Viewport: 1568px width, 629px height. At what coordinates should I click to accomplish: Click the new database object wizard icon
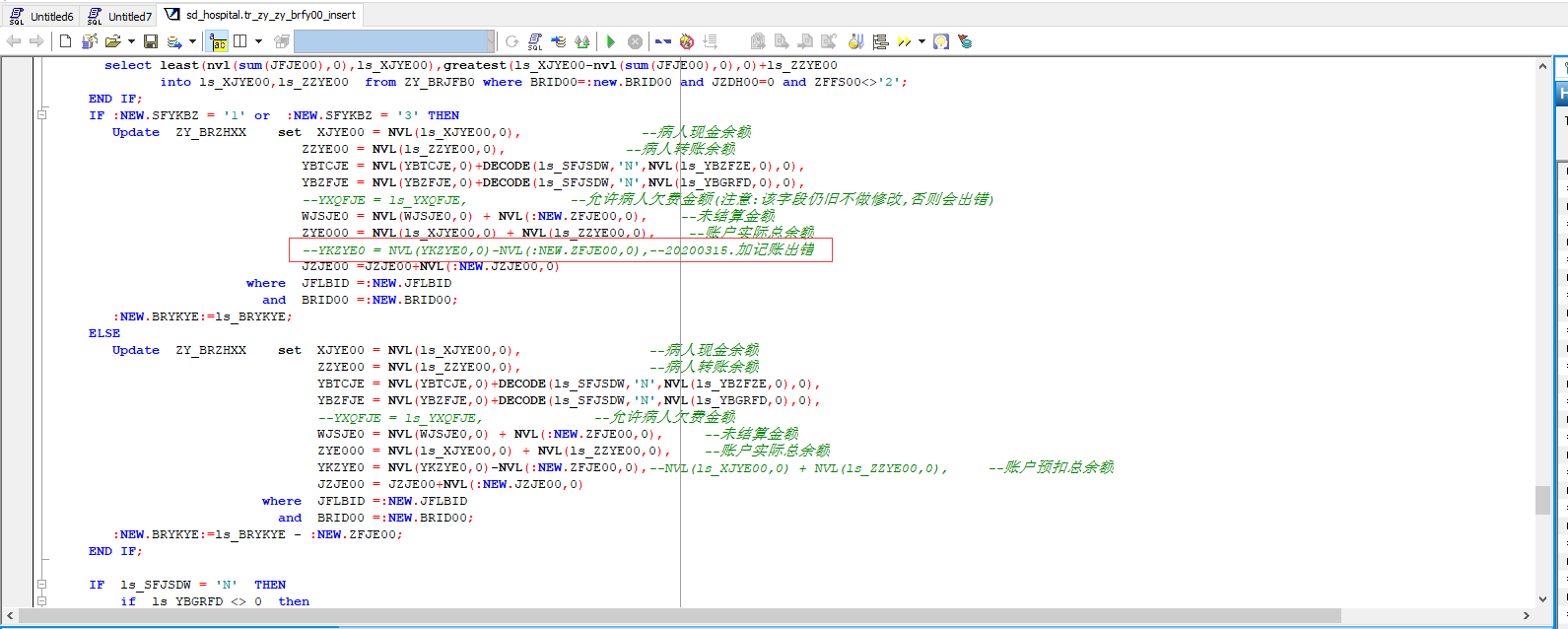pyautogui.click(x=90, y=41)
